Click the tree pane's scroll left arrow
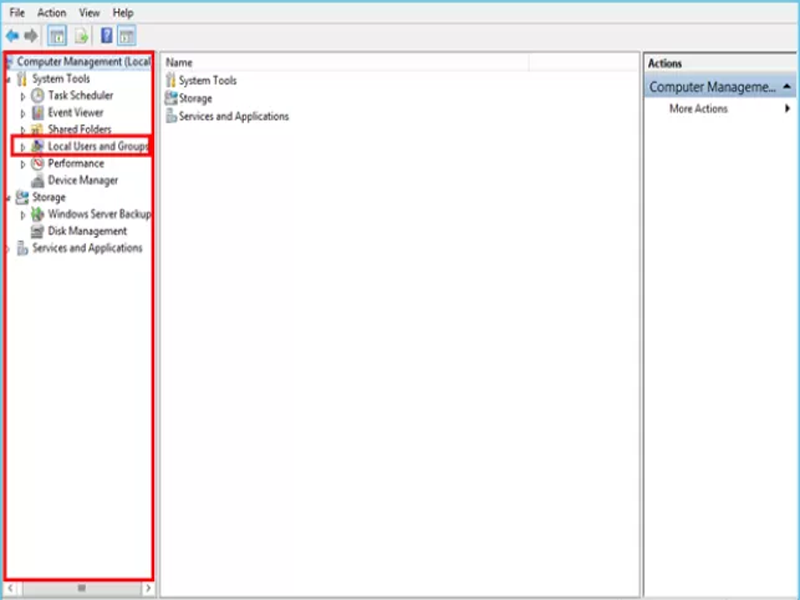This screenshot has height=600, width=800. [x=11, y=588]
